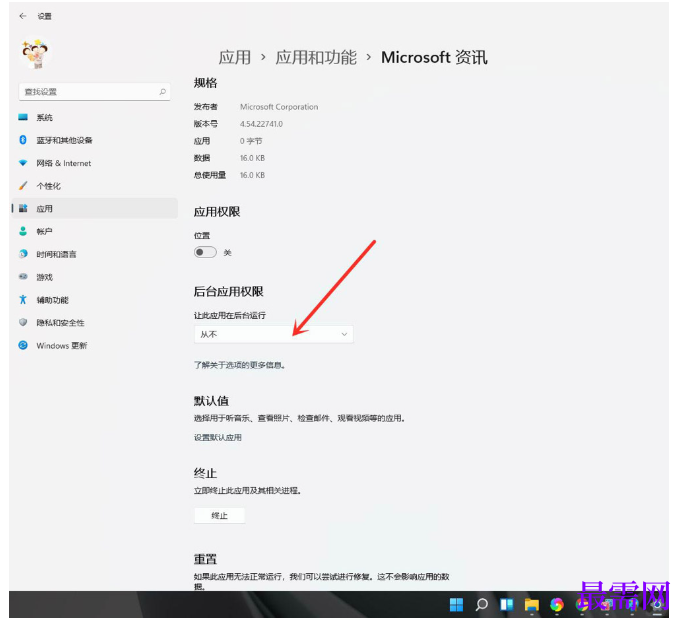Open 系统 settings in the sidebar
689x627 pixels.
[x=95, y=117]
